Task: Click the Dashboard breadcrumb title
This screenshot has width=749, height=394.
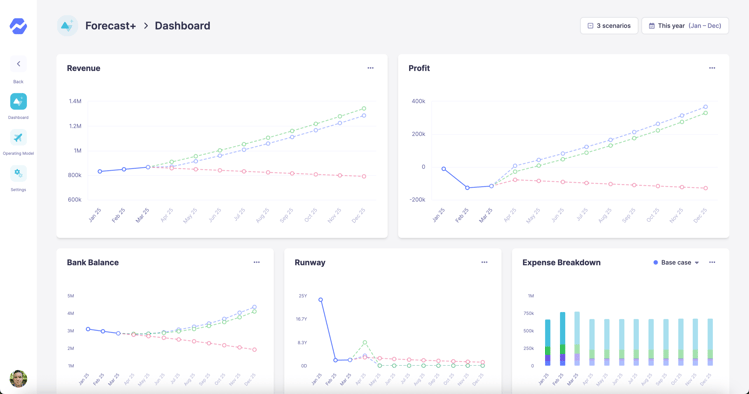Action: coord(182,26)
